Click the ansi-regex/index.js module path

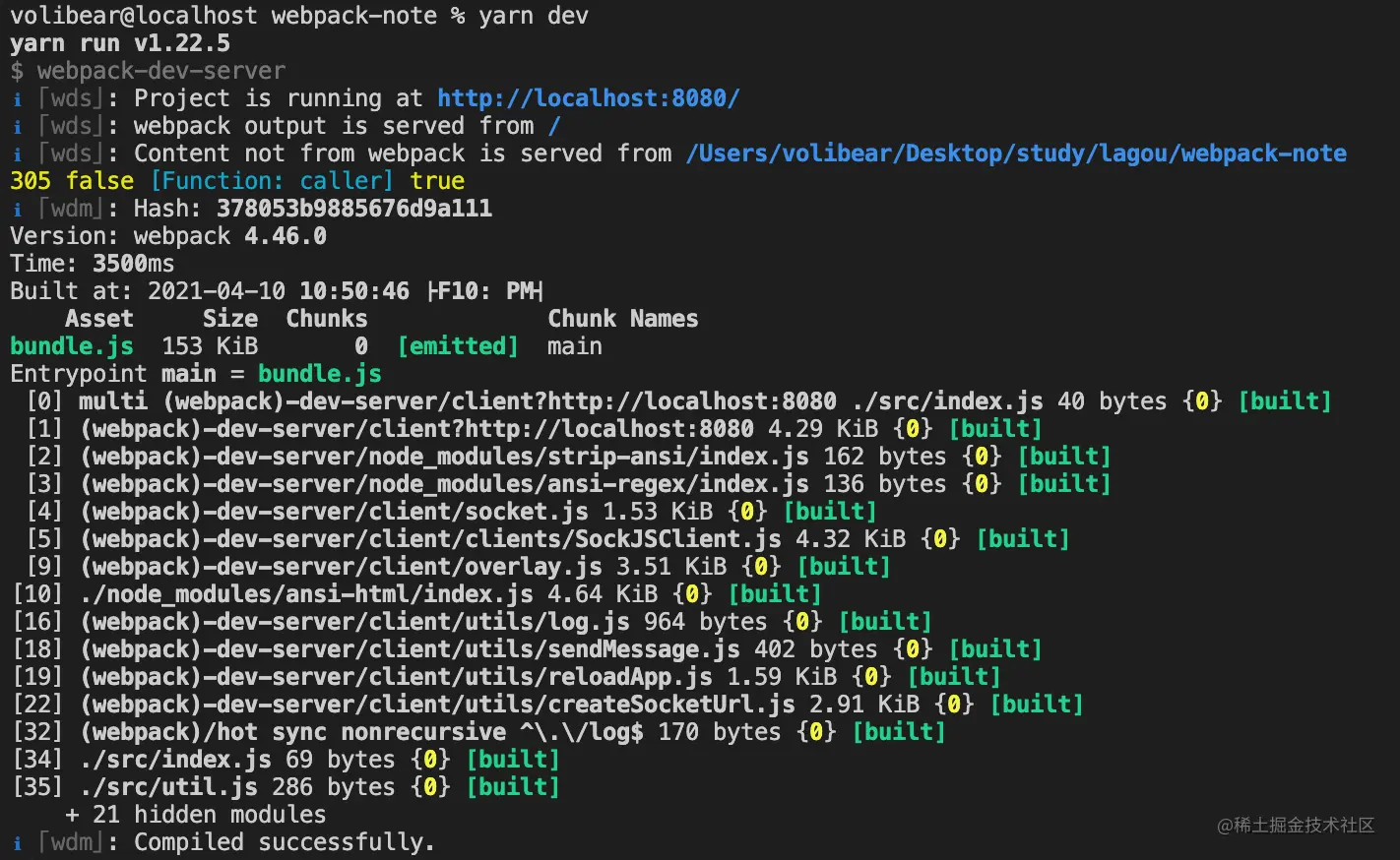[445, 484]
